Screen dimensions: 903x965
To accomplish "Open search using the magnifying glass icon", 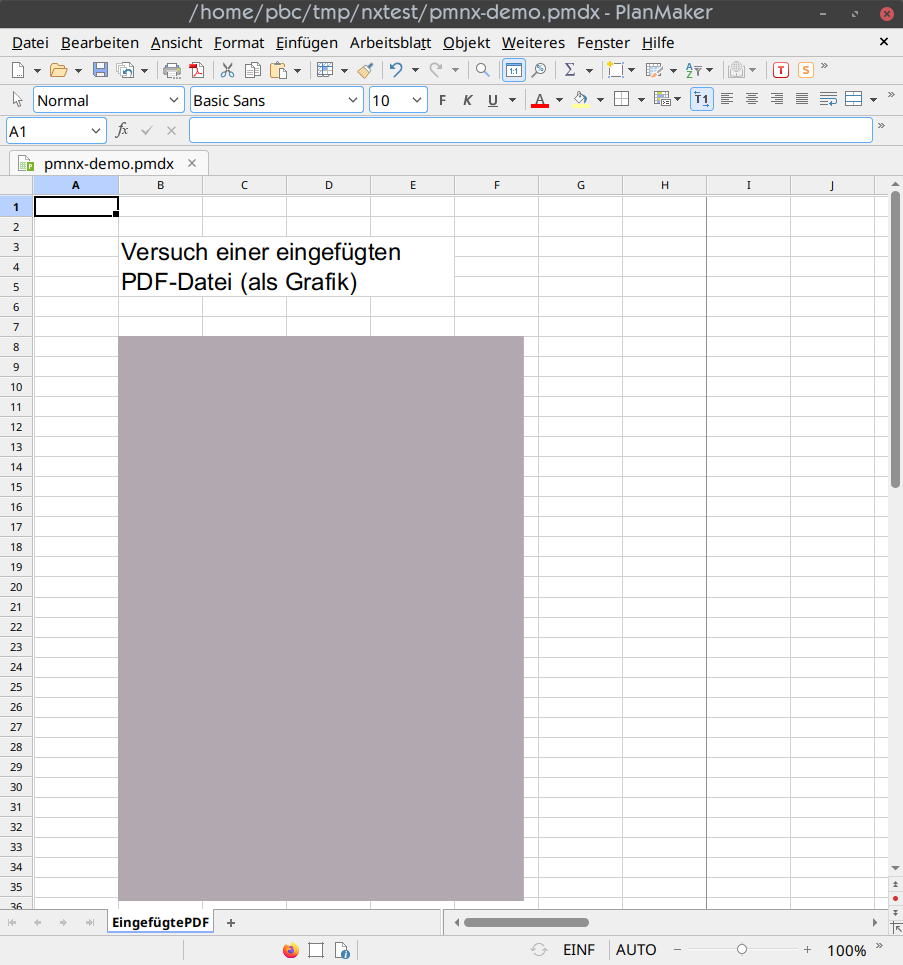I will click(483, 70).
